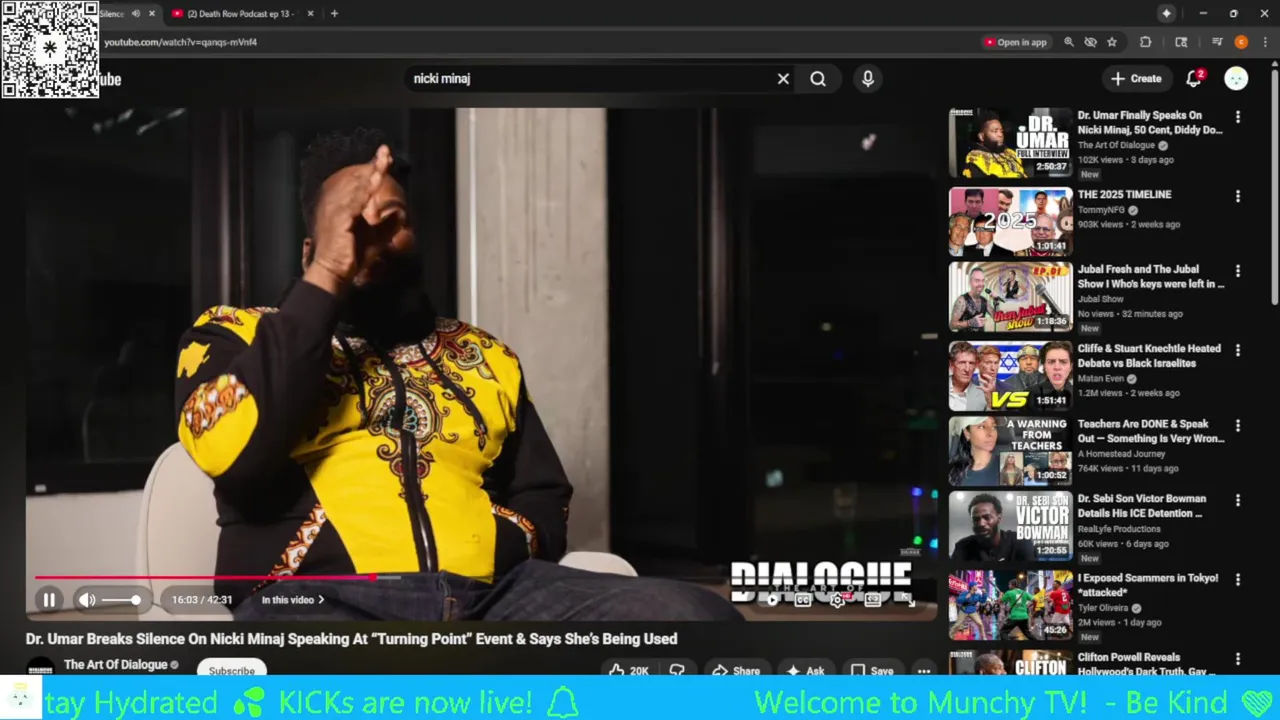1280x720 pixels.
Task: Close the 'Death Row Podcast ep 13' tab
Action: pos(310,14)
